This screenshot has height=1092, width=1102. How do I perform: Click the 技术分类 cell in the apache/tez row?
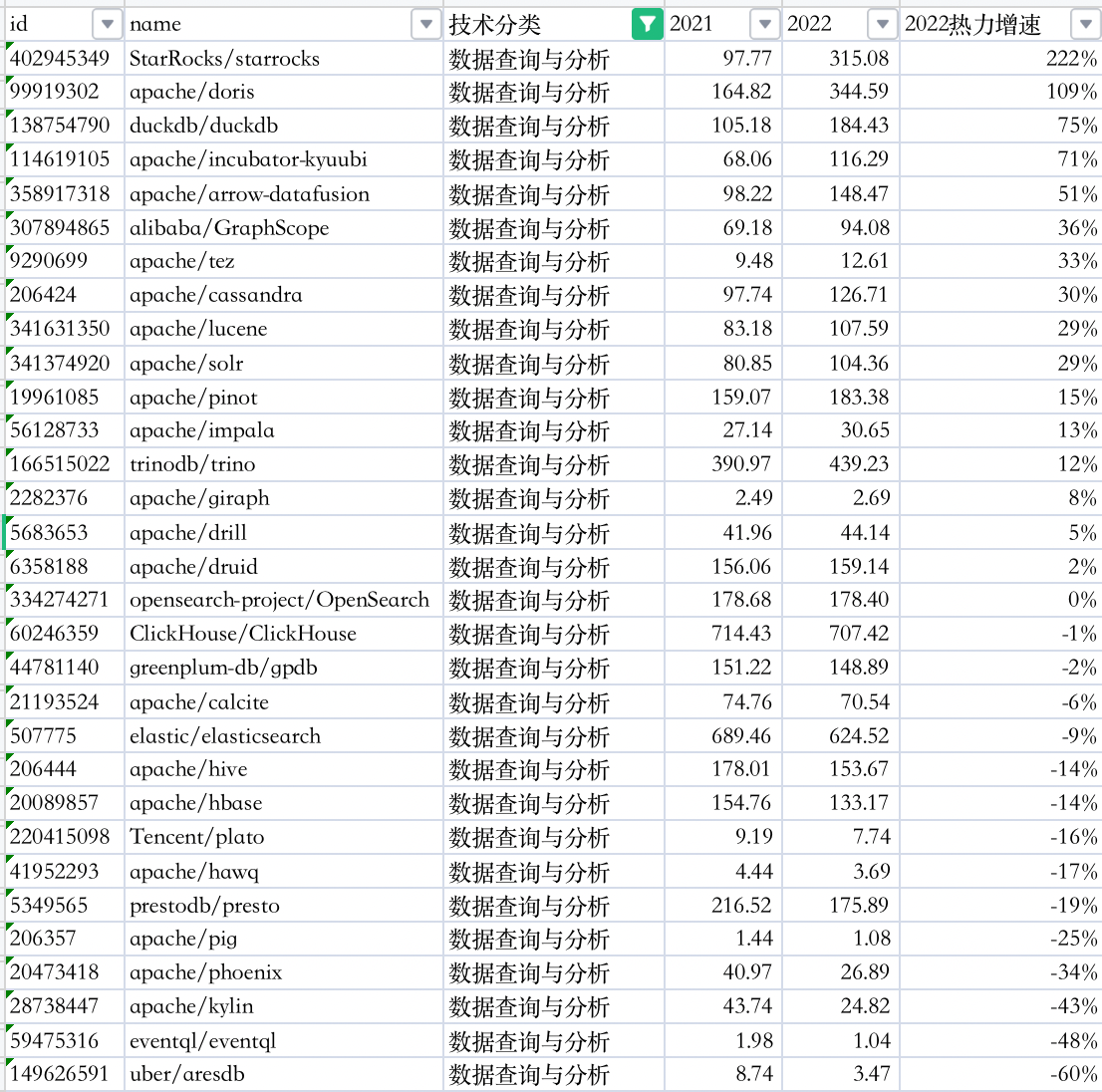(529, 261)
